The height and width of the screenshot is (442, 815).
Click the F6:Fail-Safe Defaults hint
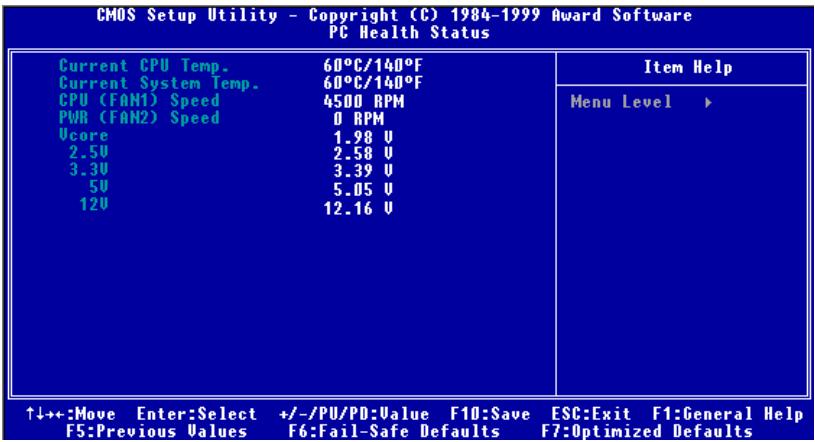click(x=394, y=431)
